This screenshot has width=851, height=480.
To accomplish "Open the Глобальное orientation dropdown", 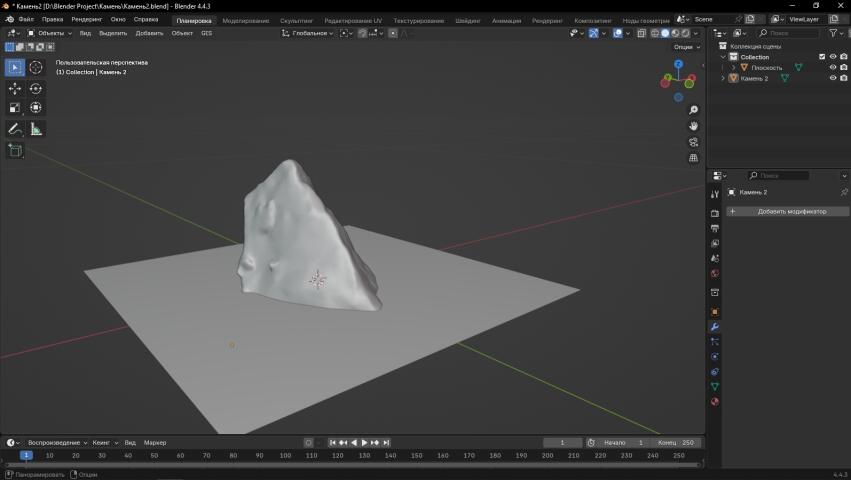I will [x=307, y=33].
